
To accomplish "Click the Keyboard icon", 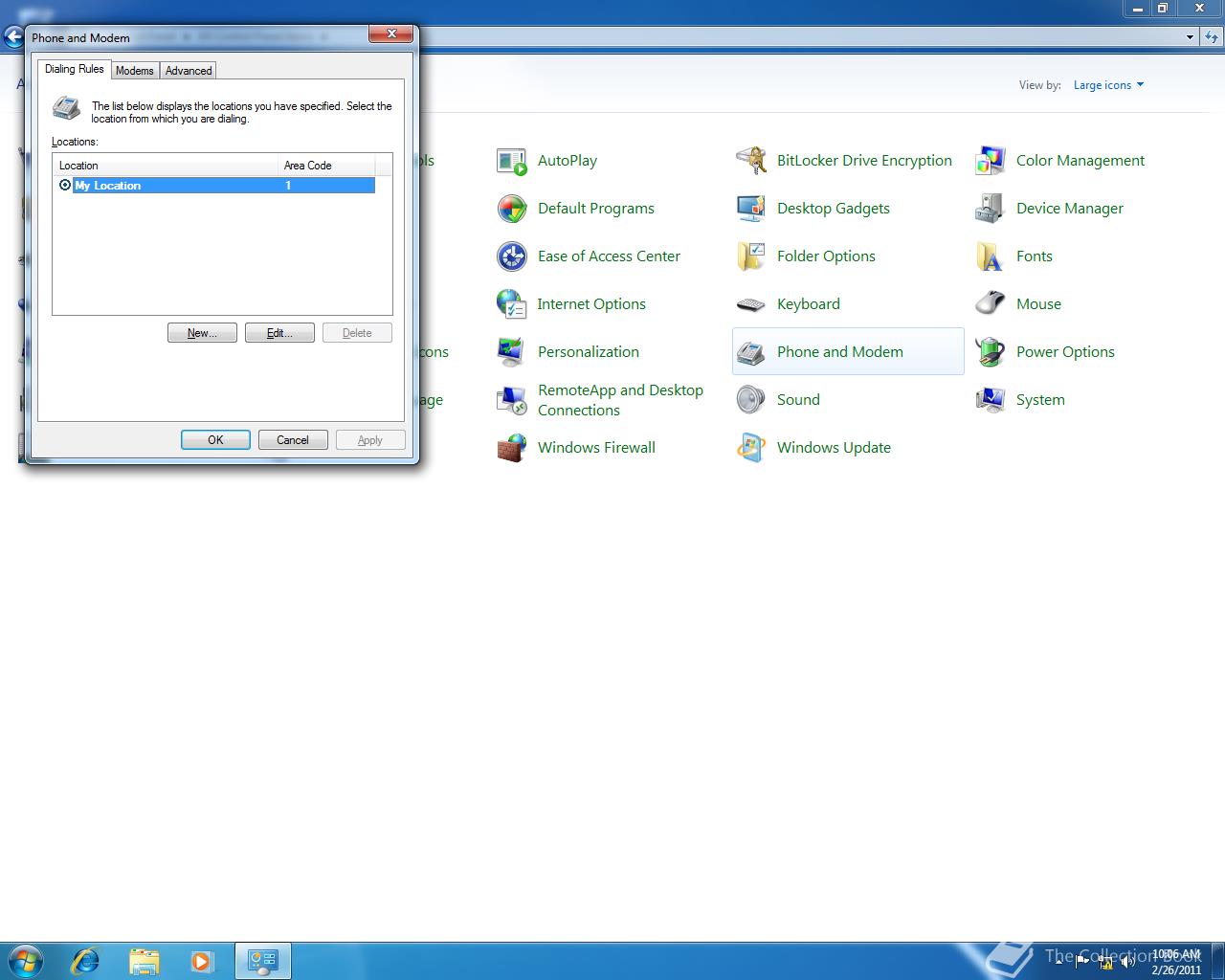I will (x=751, y=304).
